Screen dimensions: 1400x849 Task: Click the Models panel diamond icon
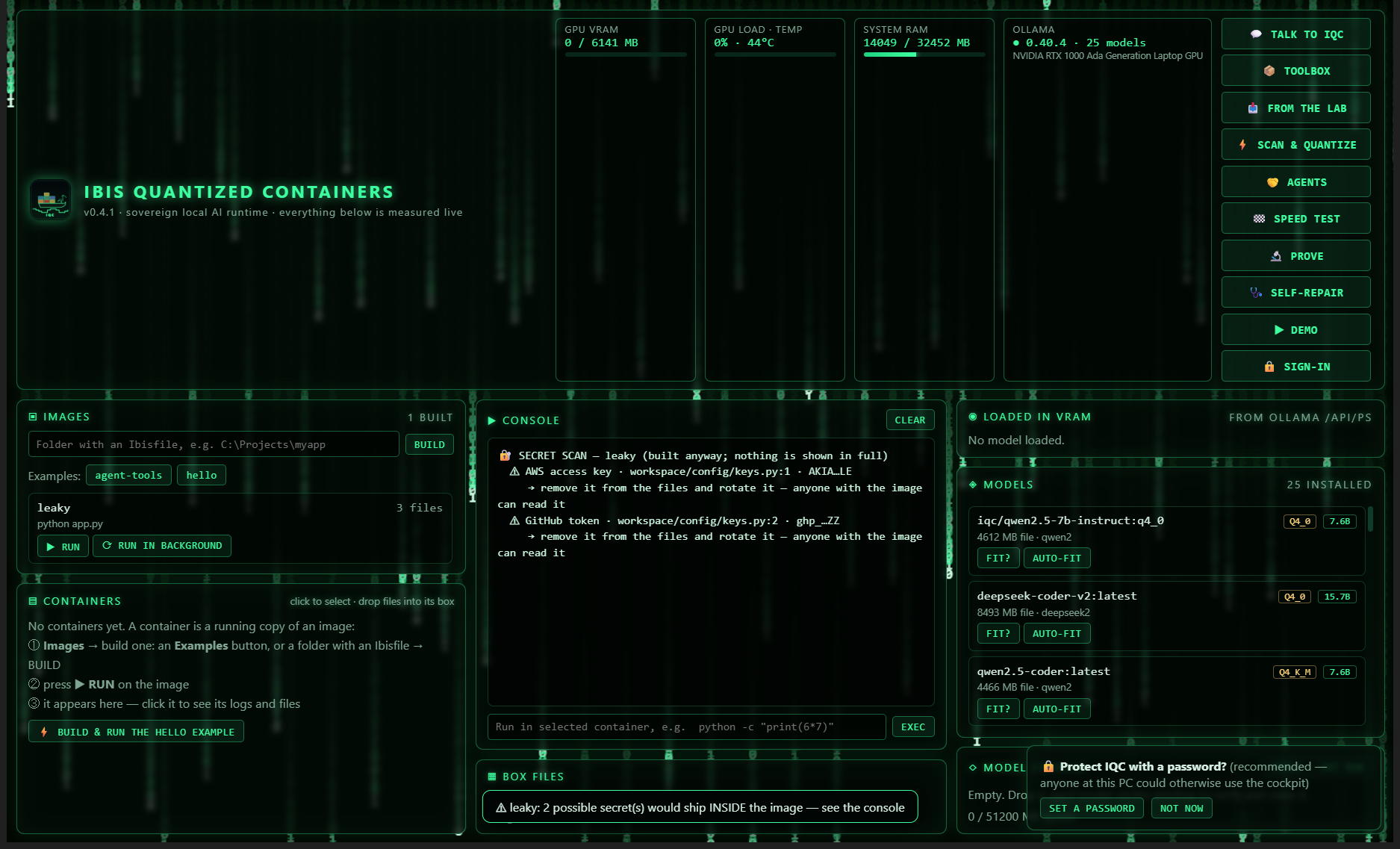(973, 485)
